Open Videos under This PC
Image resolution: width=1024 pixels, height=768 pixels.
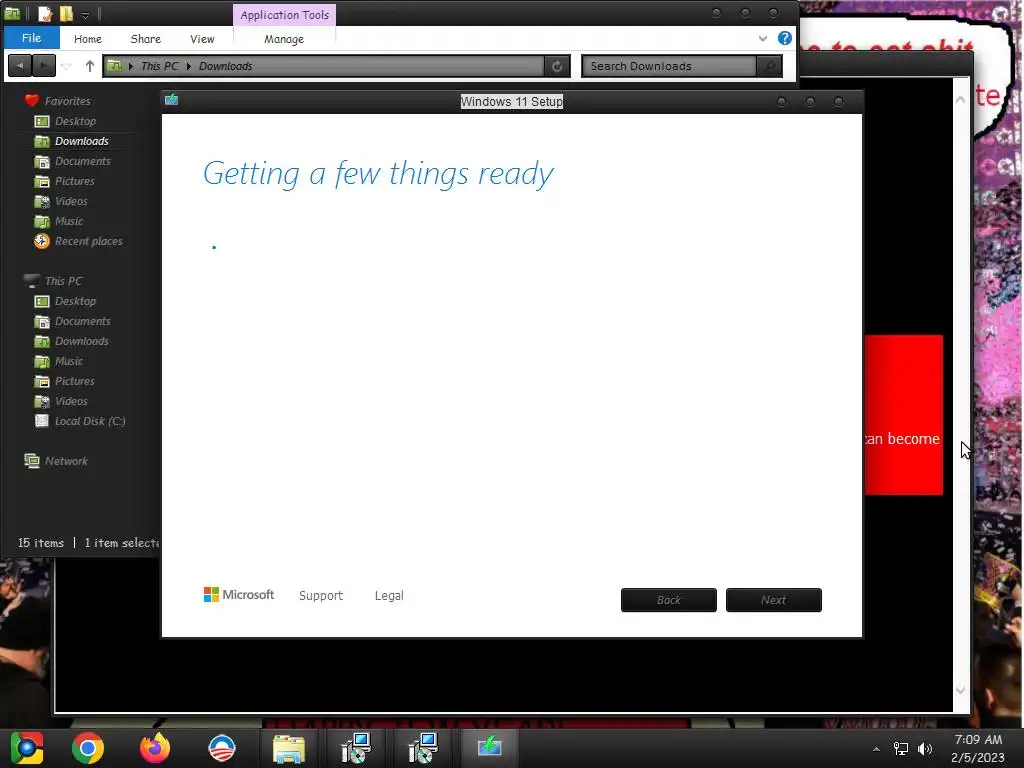[71, 401]
